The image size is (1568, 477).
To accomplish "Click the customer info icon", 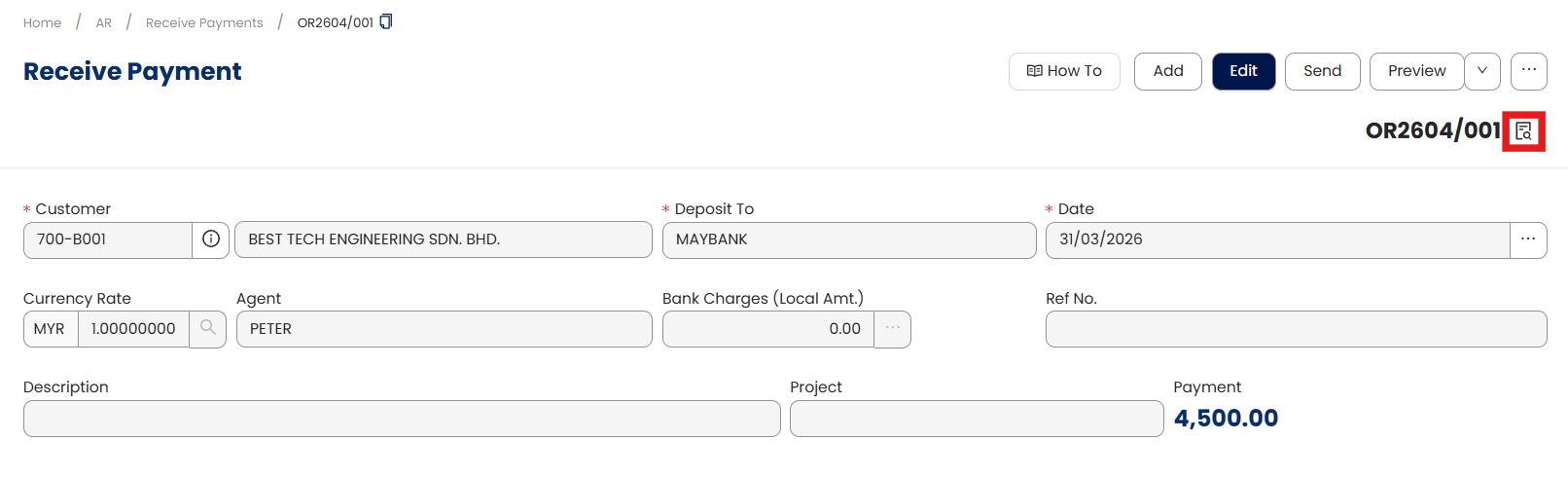I will pyautogui.click(x=211, y=239).
